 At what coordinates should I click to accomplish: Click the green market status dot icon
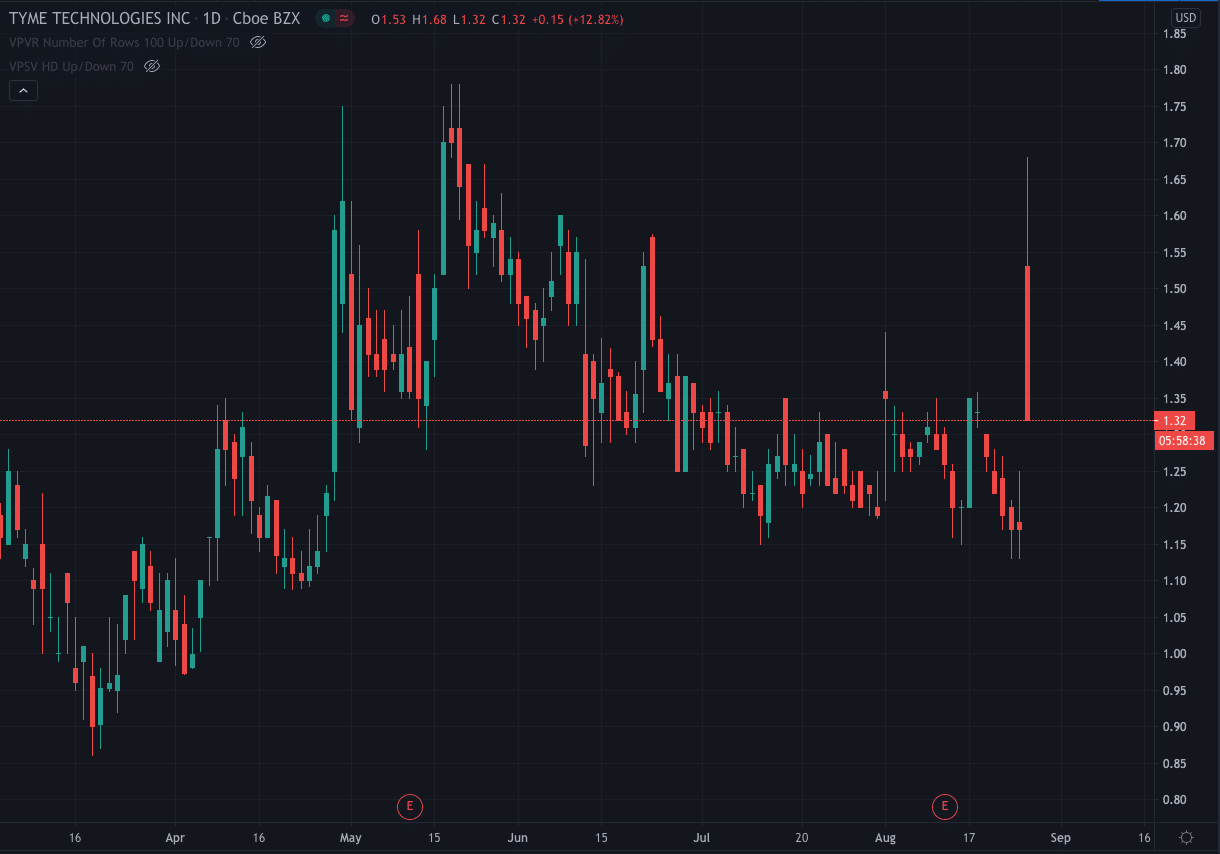coord(326,19)
